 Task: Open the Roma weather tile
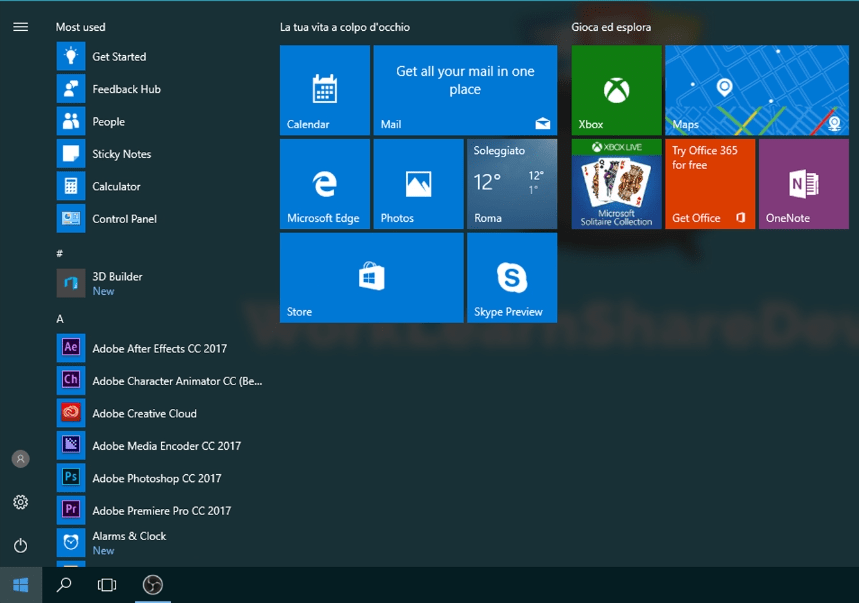(512, 184)
